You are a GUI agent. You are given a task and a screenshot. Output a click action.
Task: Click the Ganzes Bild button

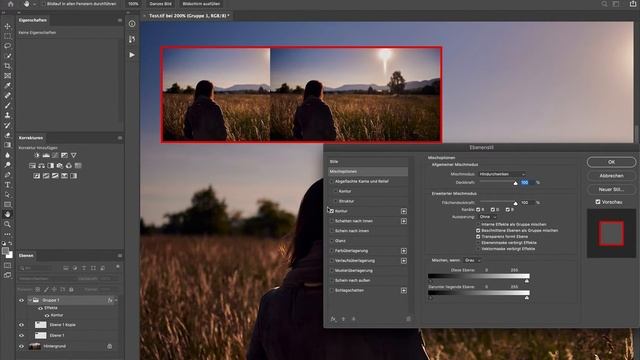pos(160,4)
